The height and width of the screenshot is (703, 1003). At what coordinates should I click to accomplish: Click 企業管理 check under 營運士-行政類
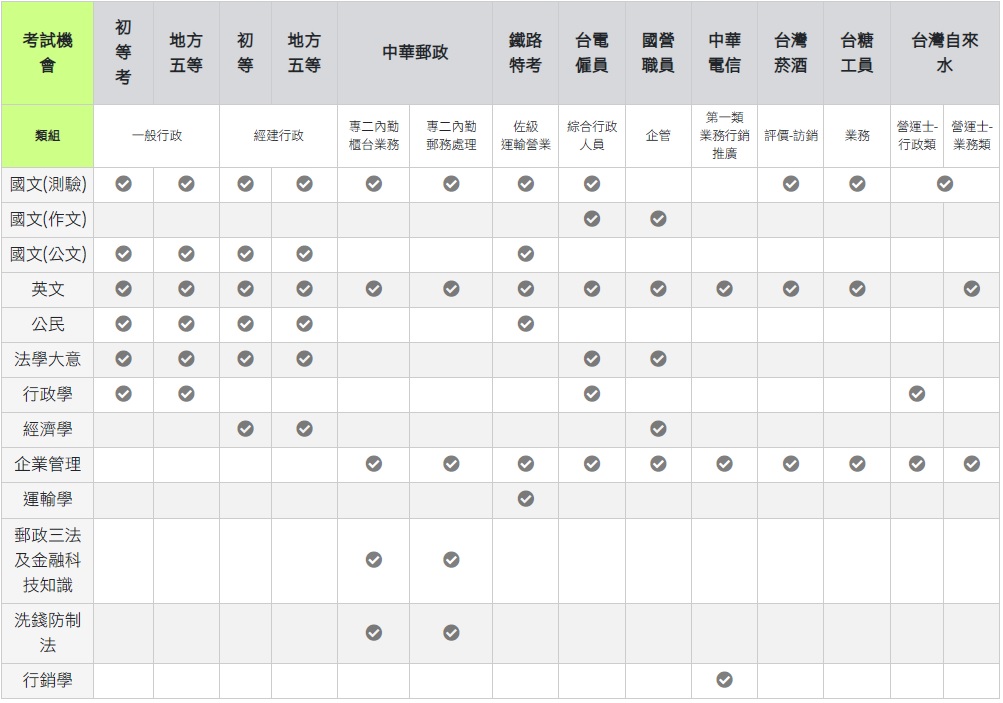[917, 463]
